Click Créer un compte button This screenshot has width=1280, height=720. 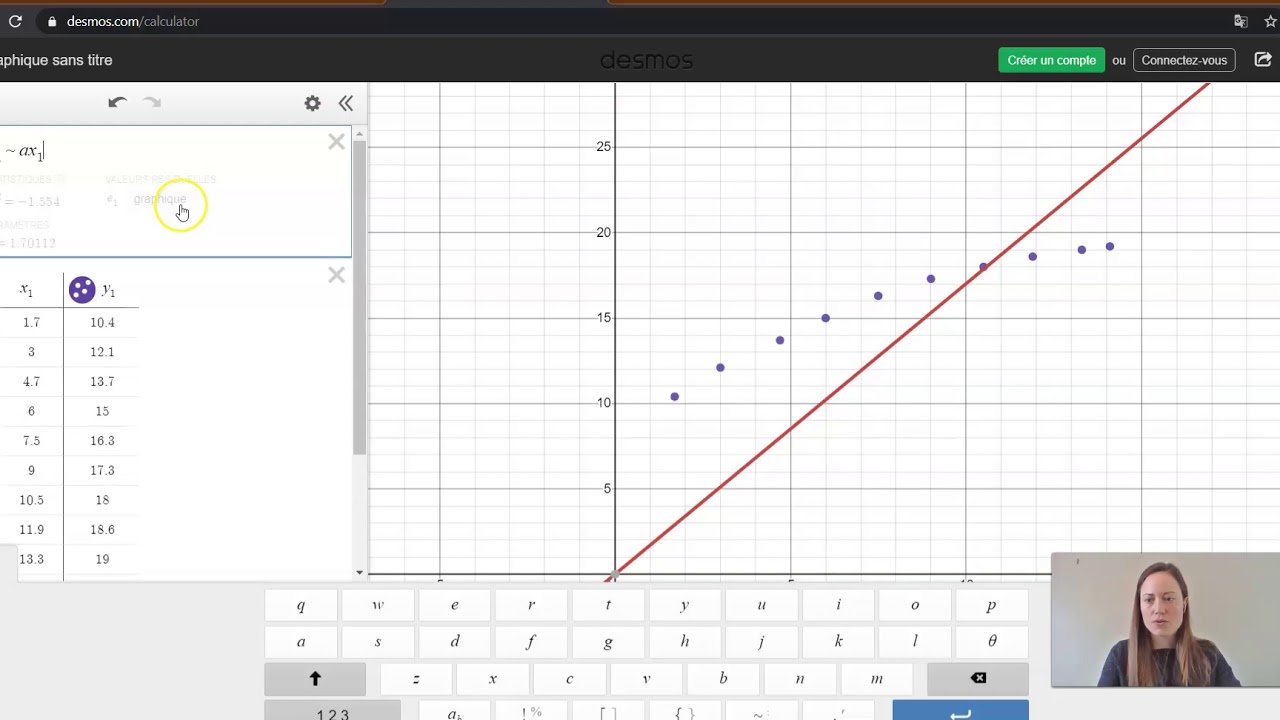pos(1051,60)
